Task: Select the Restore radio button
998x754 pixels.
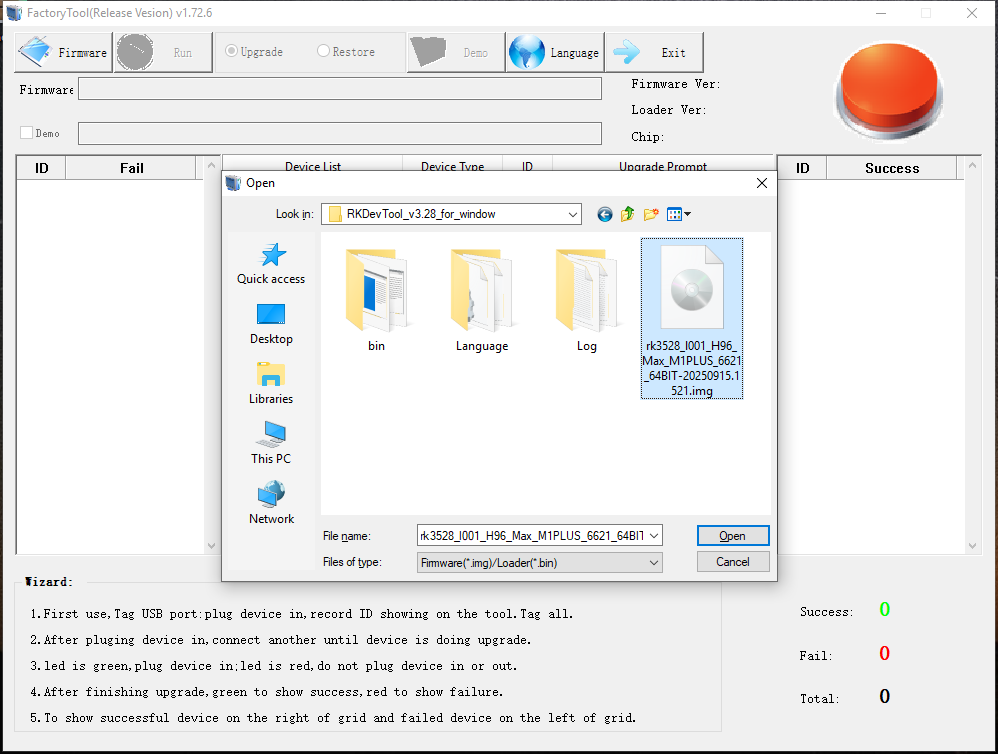Action: [323, 52]
